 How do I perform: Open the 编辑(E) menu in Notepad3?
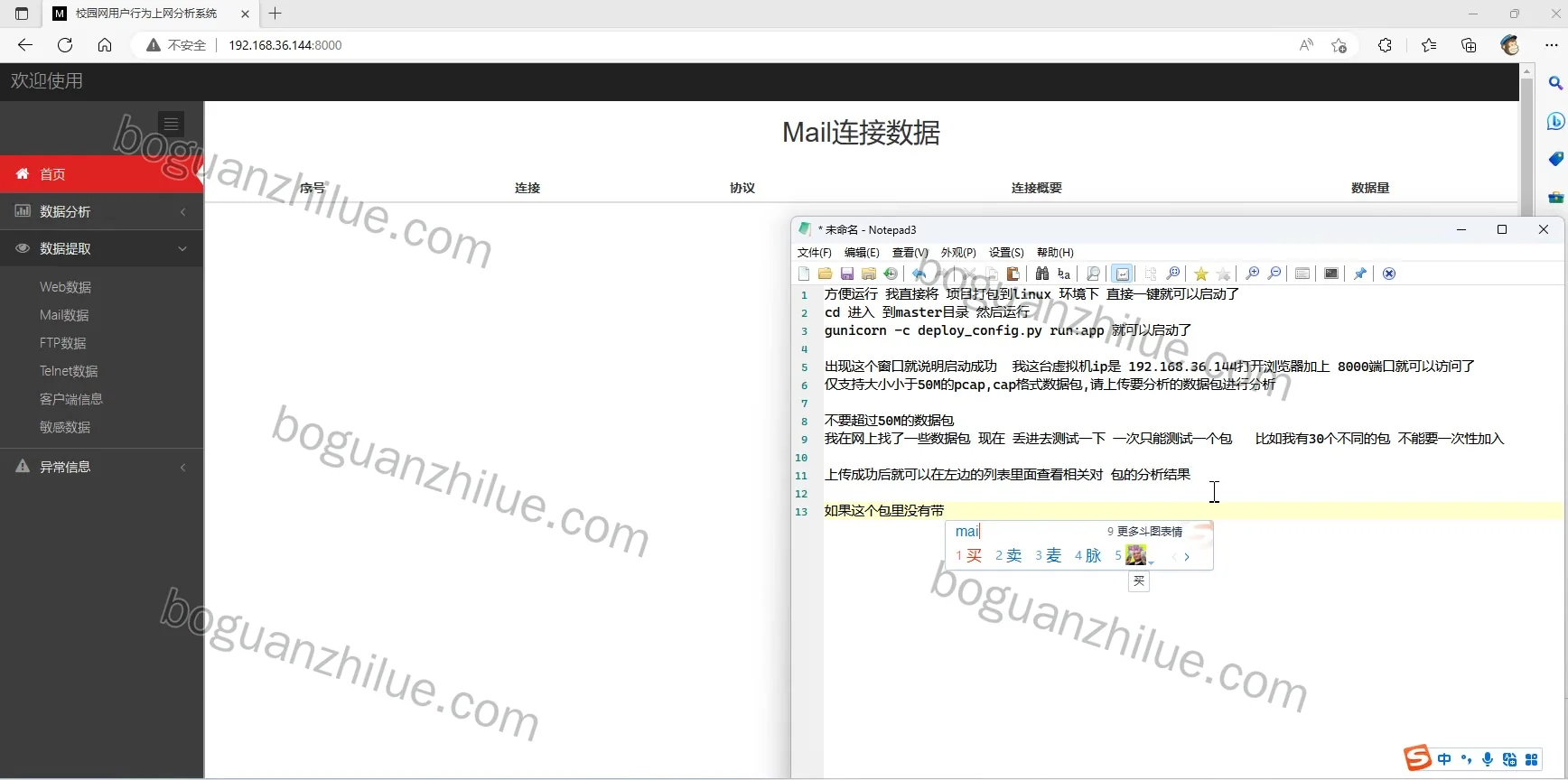(862, 253)
